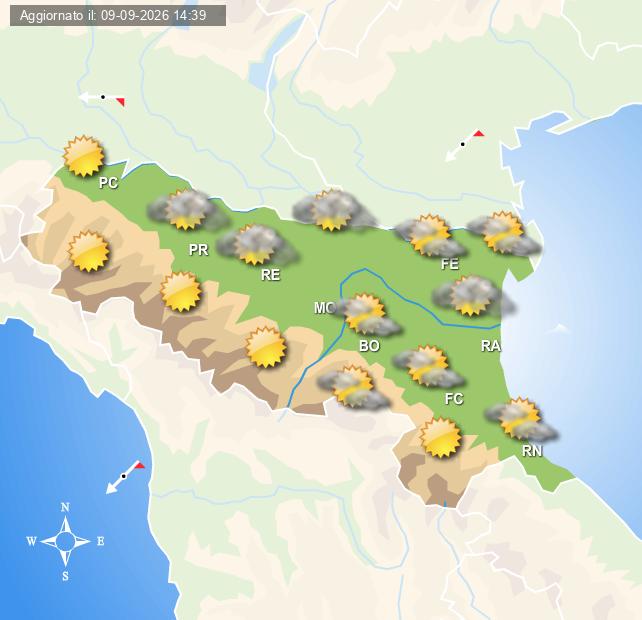Click the cloudy icon above RE label
642x620 pixels.
point(257,245)
